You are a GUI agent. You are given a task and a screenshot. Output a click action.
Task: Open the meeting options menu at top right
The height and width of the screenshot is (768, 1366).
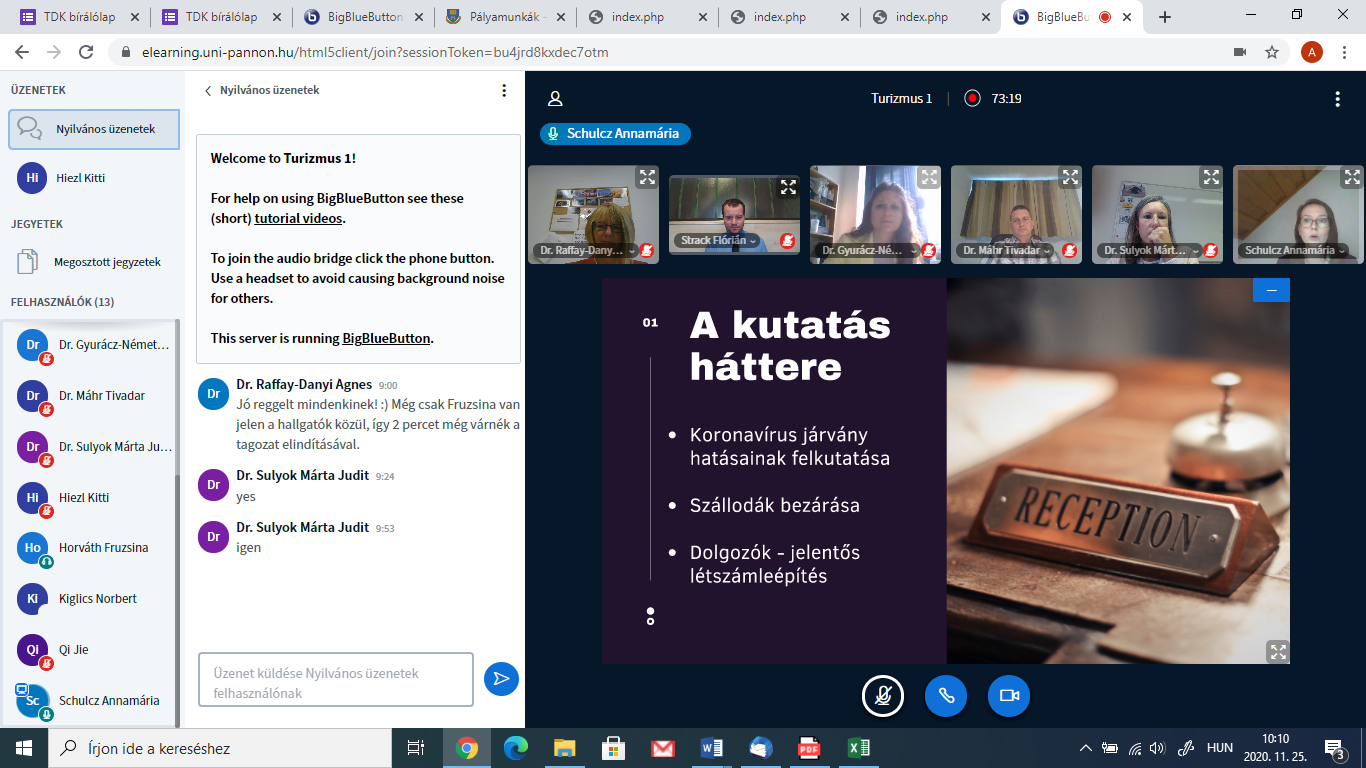[1337, 99]
